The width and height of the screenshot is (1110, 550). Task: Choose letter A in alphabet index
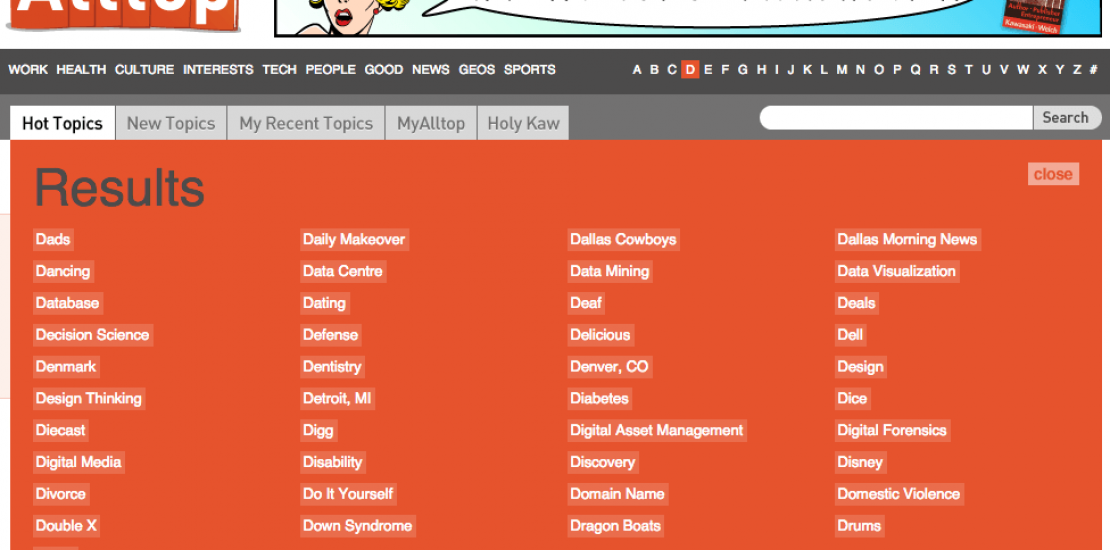637,70
